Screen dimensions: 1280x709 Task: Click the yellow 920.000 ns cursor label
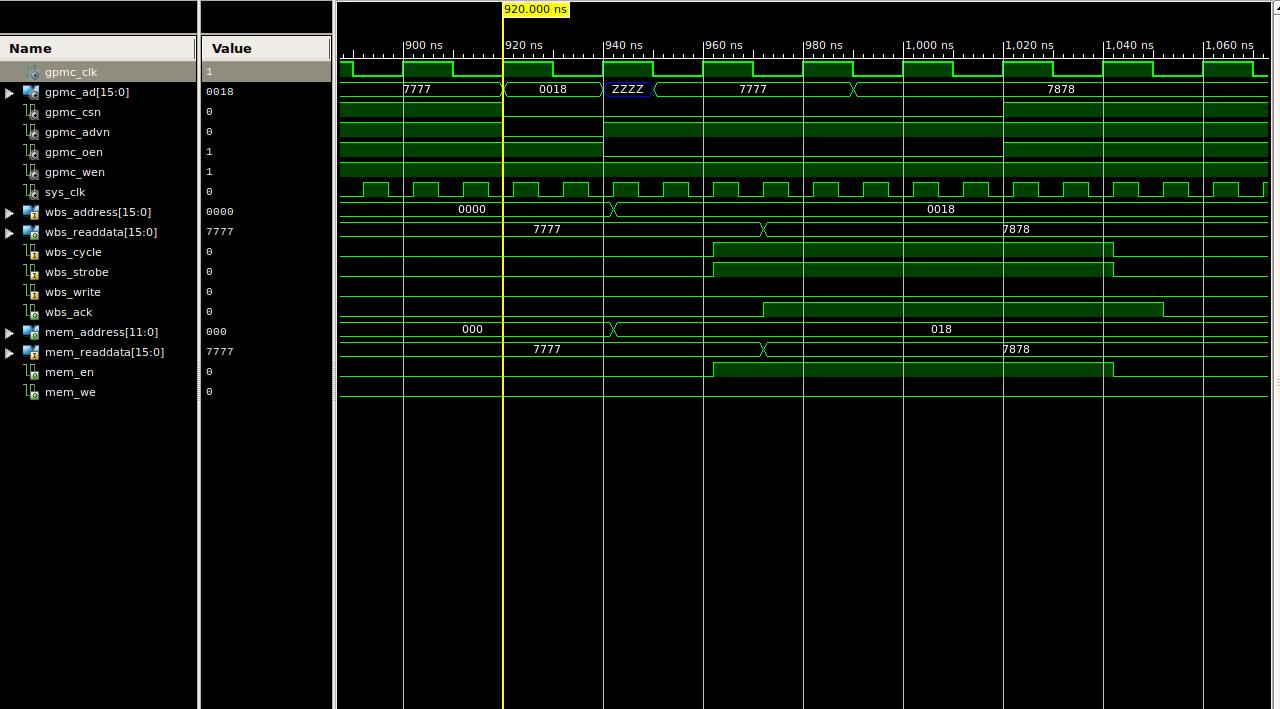pos(535,9)
